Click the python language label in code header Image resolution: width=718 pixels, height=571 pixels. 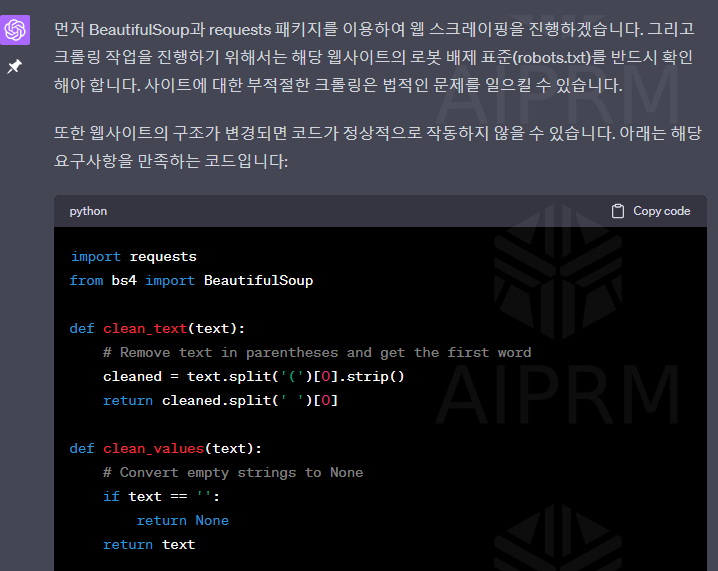(88, 211)
